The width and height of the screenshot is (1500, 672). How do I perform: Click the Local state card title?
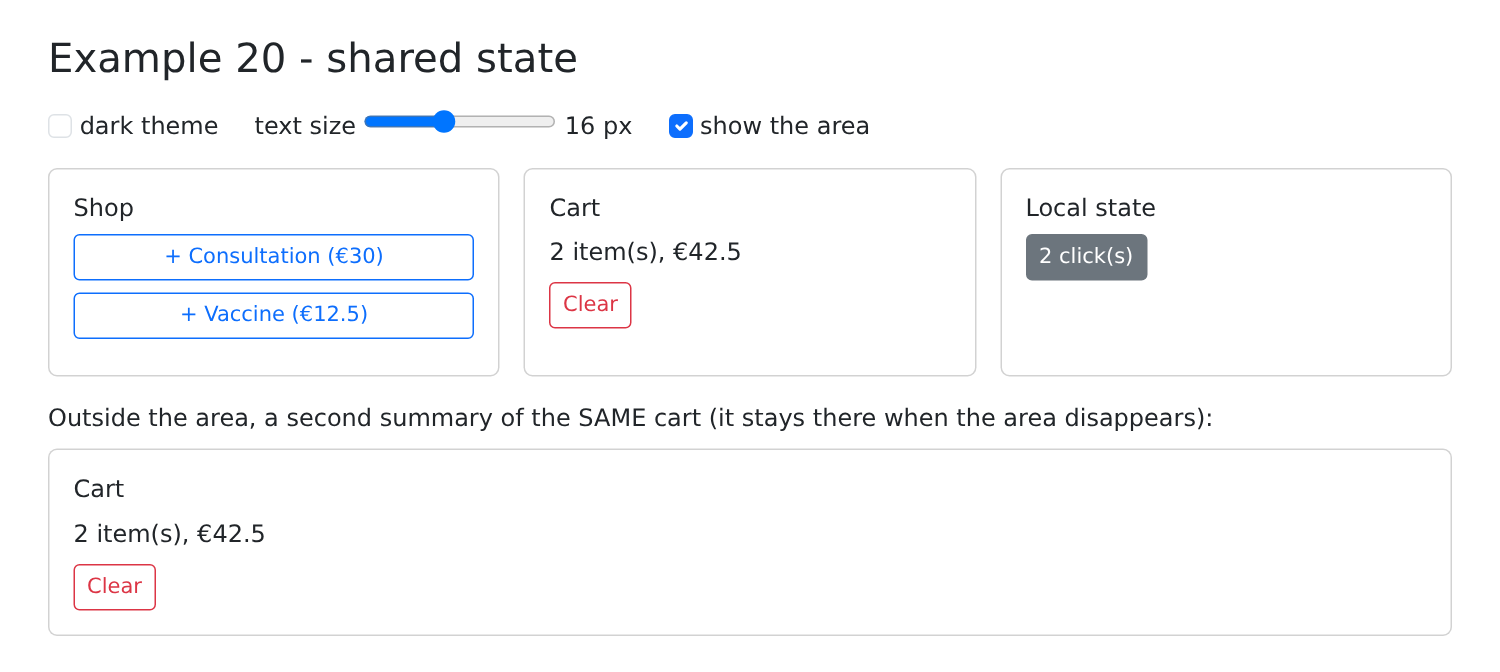click(1091, 208)
